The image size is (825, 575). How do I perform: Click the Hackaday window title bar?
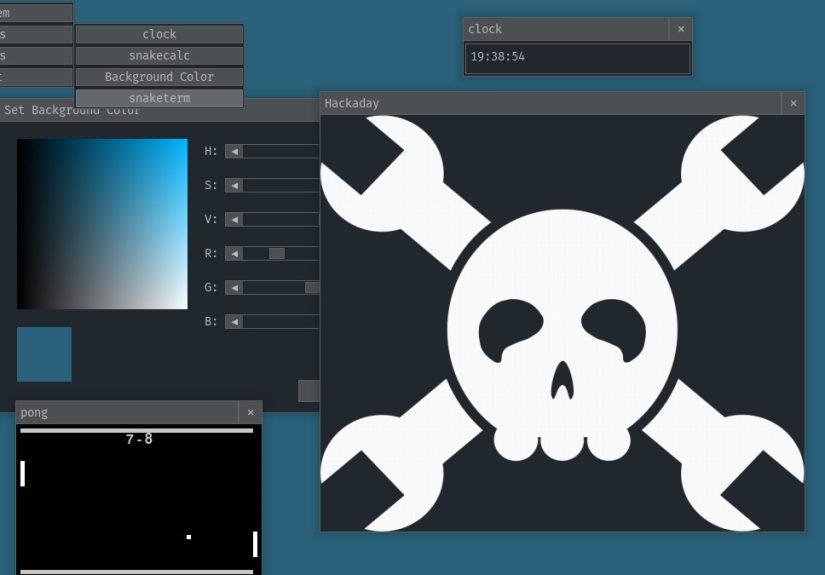tap(551, 103)
